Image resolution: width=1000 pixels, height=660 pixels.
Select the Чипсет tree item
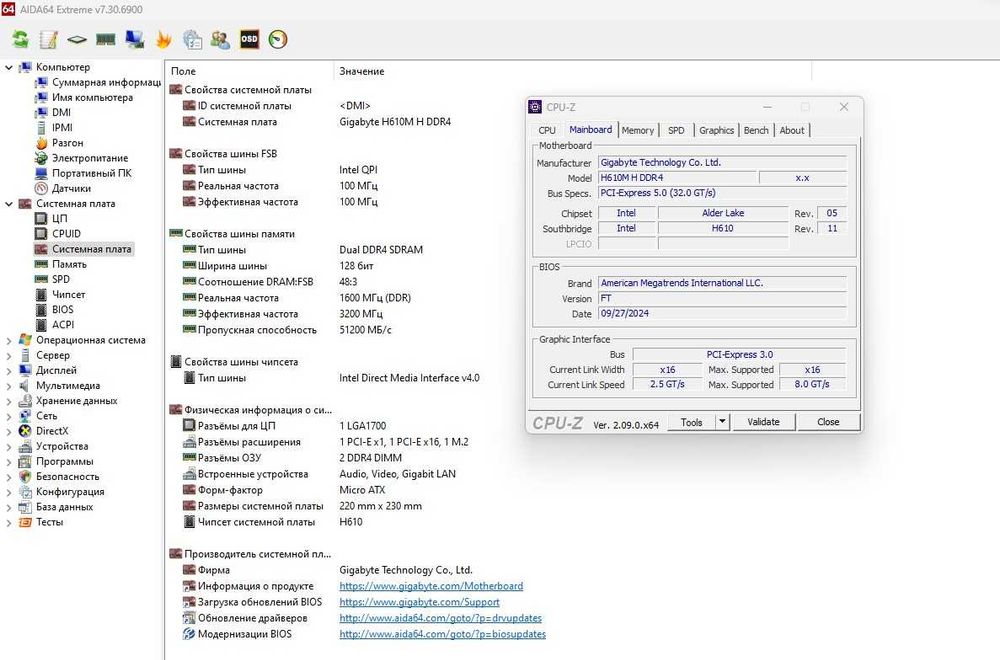pos(69,295)
